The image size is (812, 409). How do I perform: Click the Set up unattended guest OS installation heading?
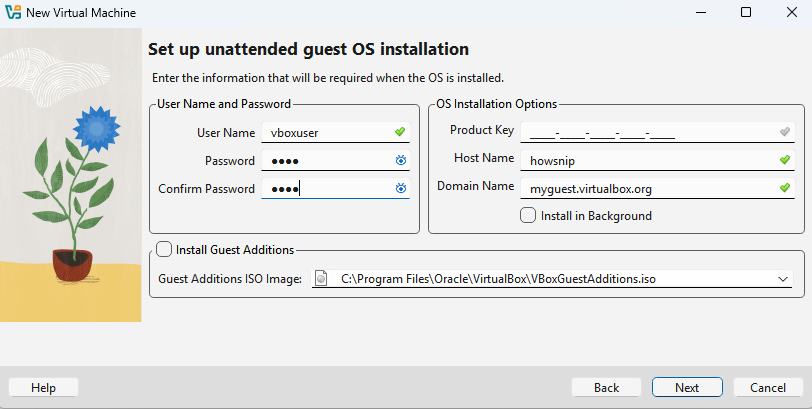(x=309, y=49)
